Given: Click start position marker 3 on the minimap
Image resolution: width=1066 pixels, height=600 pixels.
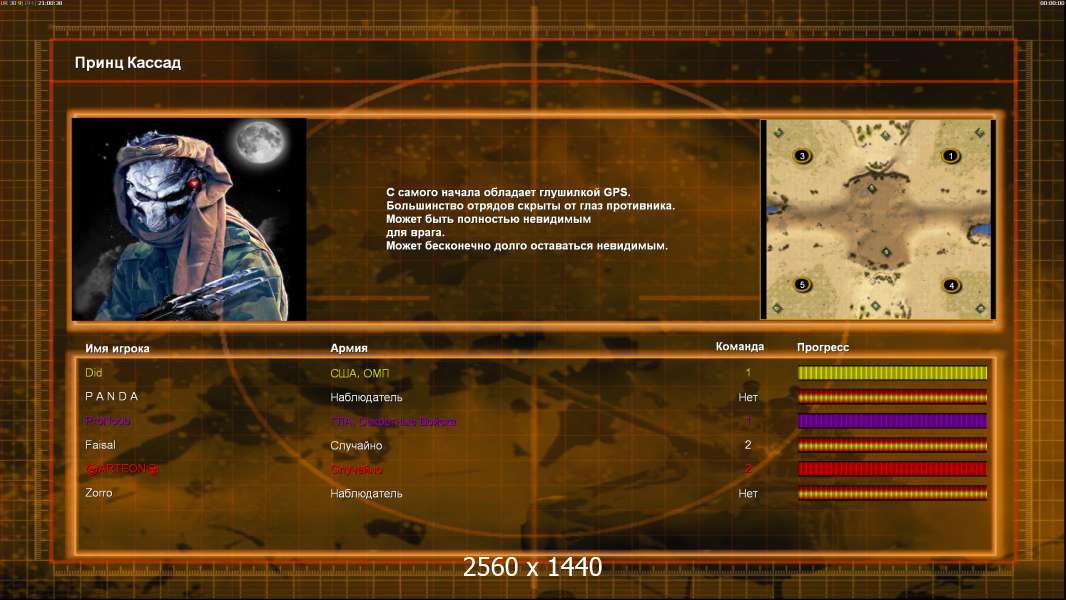Looking at the screenshot, I should pos(802,156).
